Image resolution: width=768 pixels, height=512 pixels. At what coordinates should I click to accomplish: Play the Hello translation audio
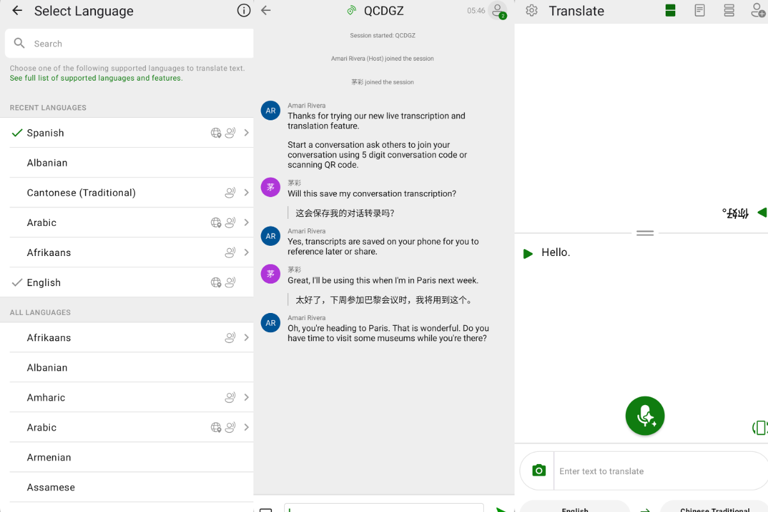pyautogui.click(x=528, y=254)
